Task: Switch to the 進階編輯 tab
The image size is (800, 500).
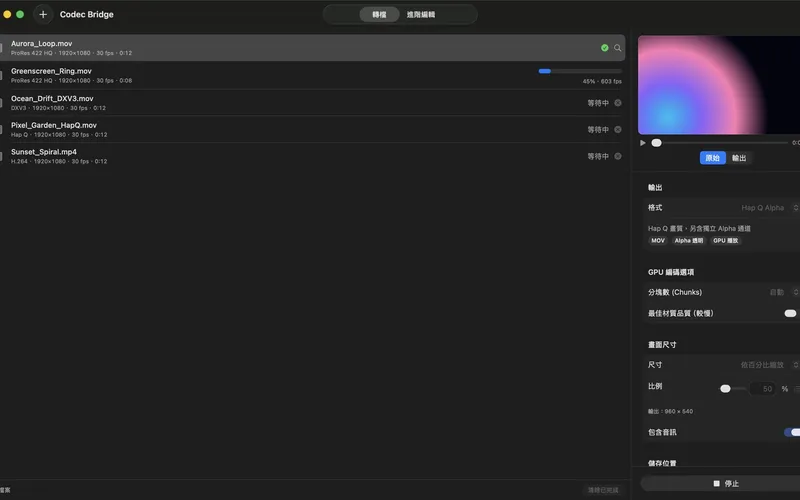Action: pos(421,14)
